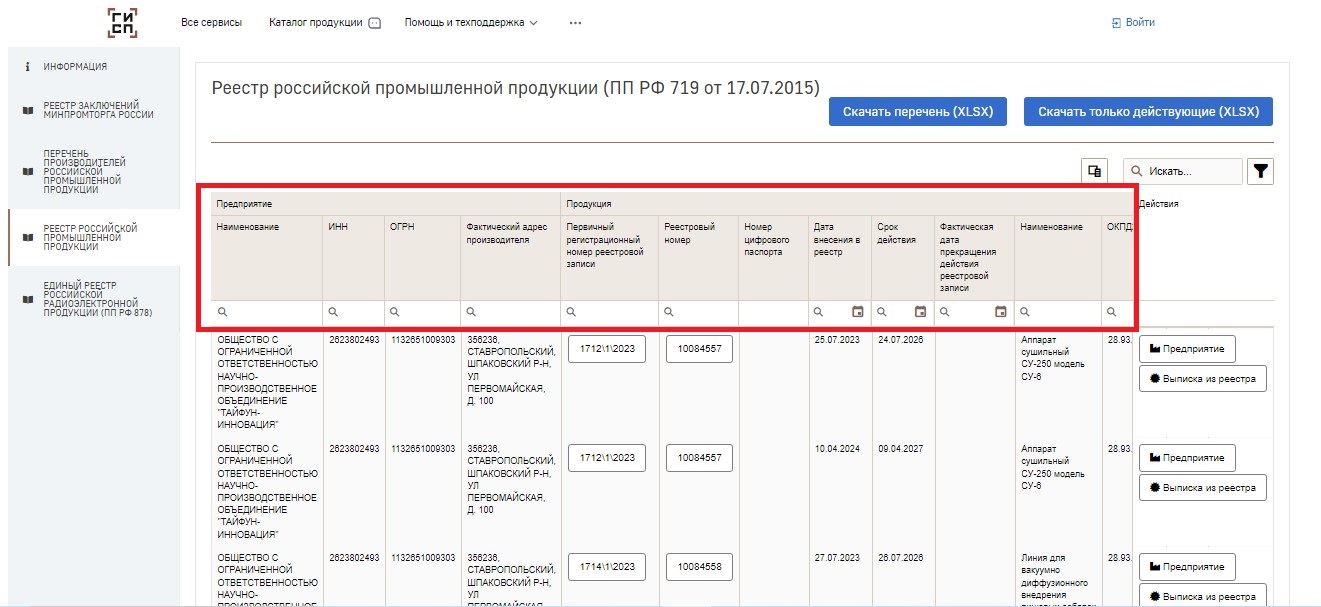Click Предприятие button in the 27.07.2023 row
Viewport: 1321px width, 607px height.
coord(1188,567)
